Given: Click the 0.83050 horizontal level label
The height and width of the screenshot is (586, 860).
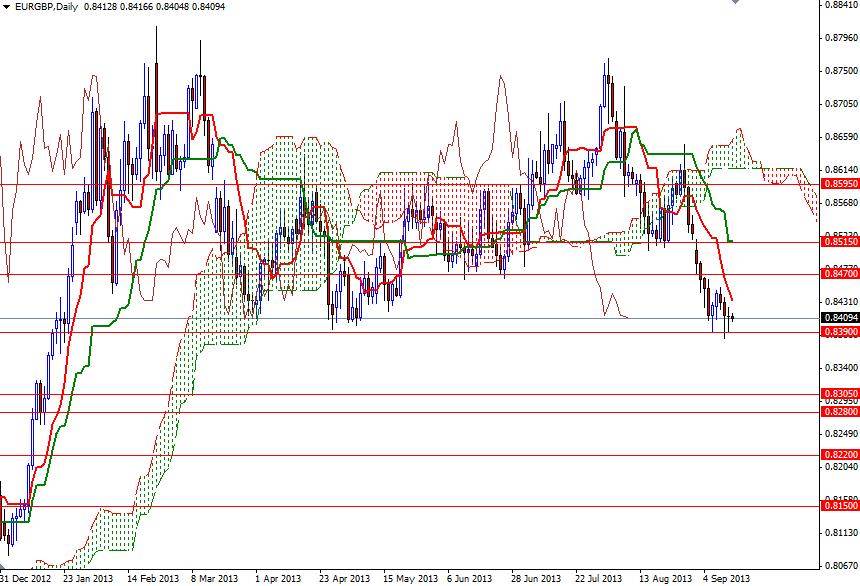Looking at the screenshot, I should click(840, 394).
